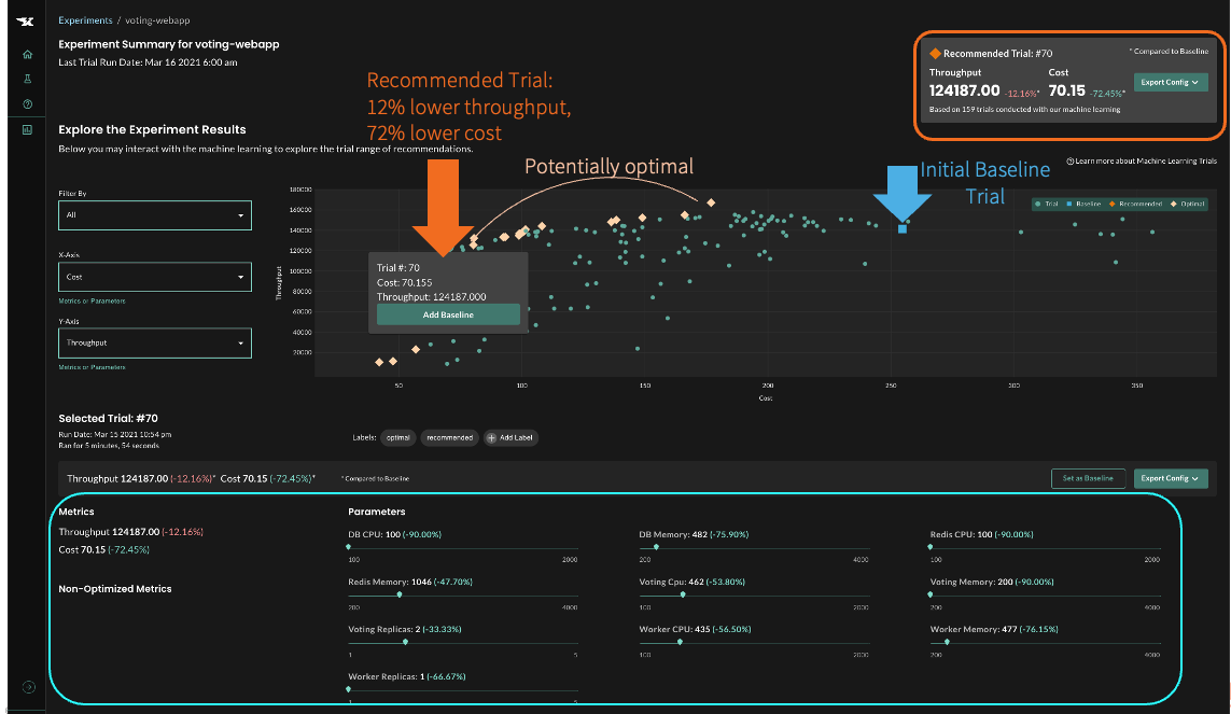Click the Add Baseline button in tooltip
This screenshot has width=1232, height=714.
[448, 315]
